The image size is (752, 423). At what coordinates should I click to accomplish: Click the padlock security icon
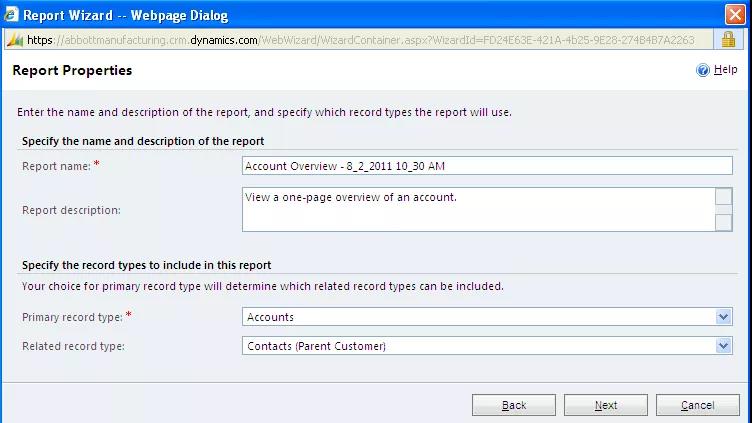point(729,40)
